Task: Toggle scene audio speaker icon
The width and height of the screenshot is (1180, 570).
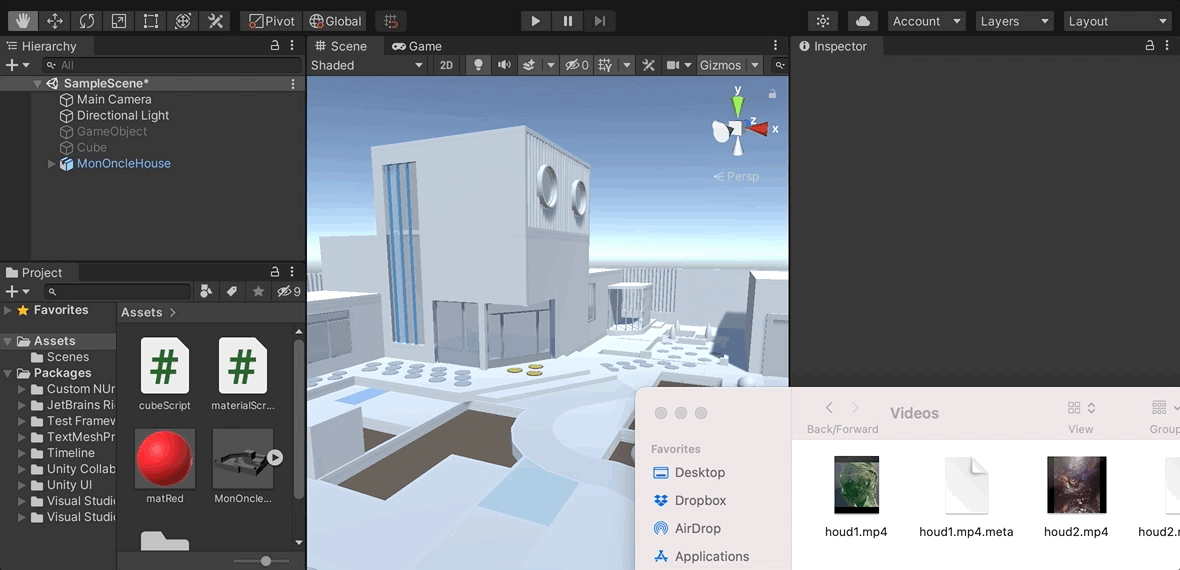Action: (504, 65)
